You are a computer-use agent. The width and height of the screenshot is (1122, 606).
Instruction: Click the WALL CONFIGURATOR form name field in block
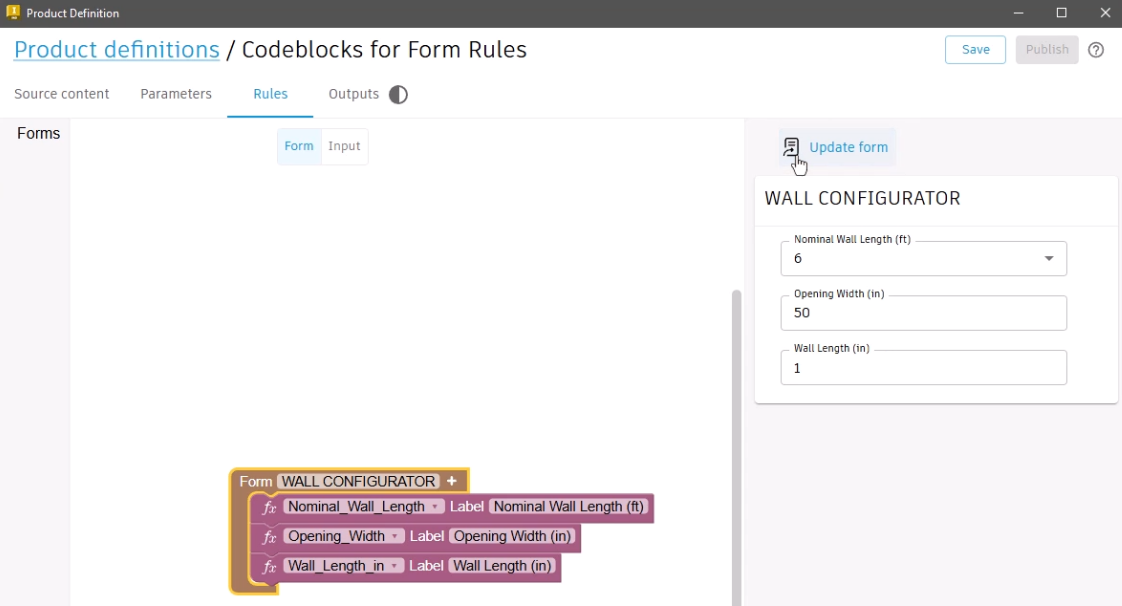click(358, 481)
